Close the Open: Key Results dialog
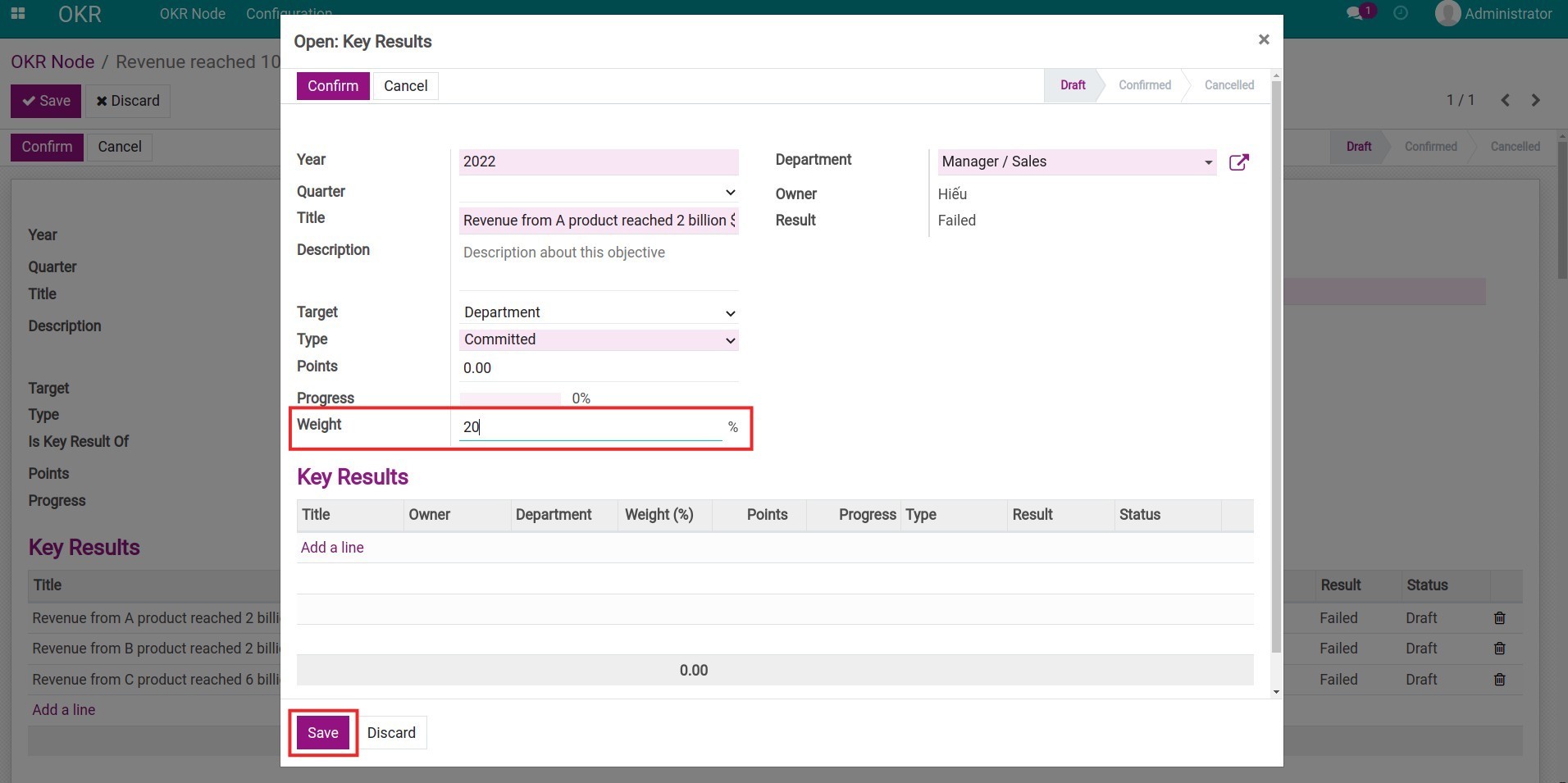1568x783 pixels. click(x=1264, y=39)
